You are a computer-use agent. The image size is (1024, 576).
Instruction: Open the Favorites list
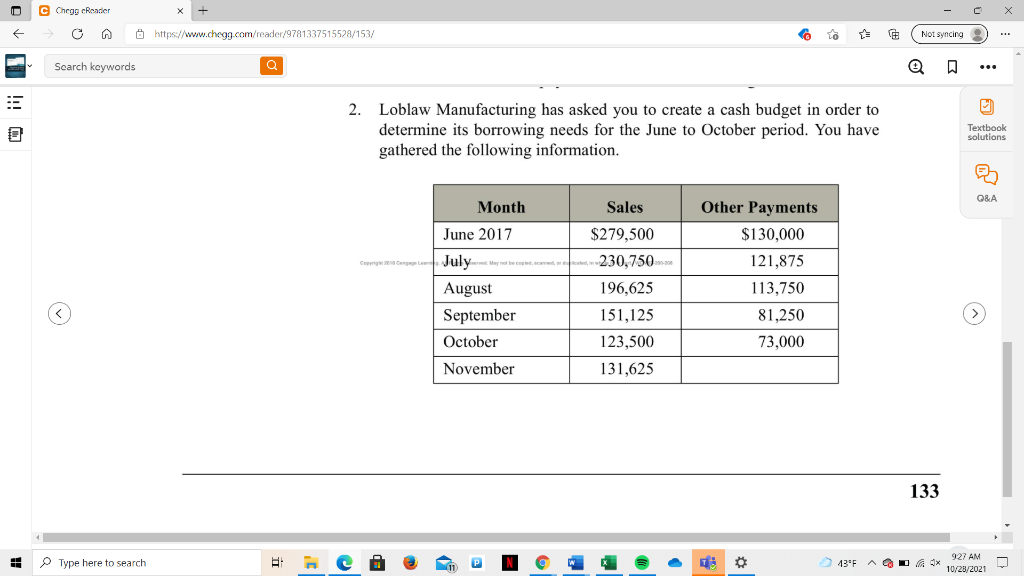tap(864, 34)
